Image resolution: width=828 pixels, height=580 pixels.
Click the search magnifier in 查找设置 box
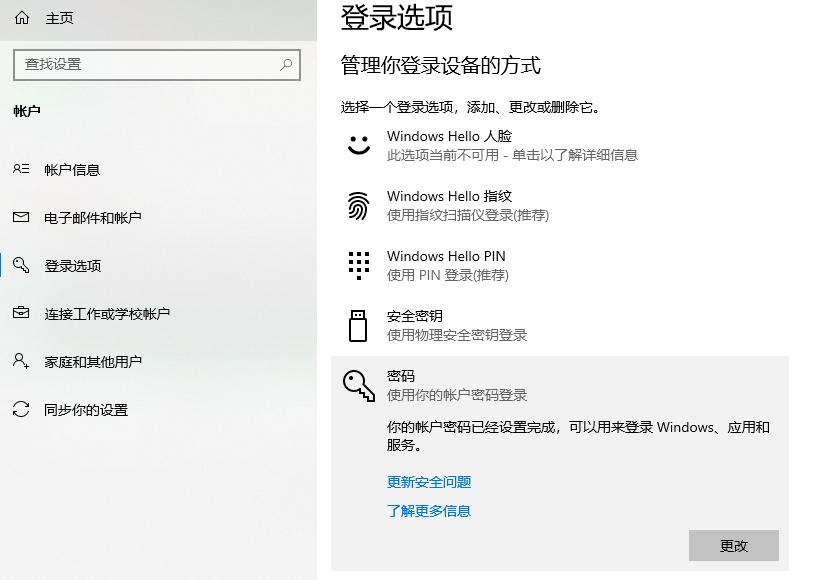[285, 64]
